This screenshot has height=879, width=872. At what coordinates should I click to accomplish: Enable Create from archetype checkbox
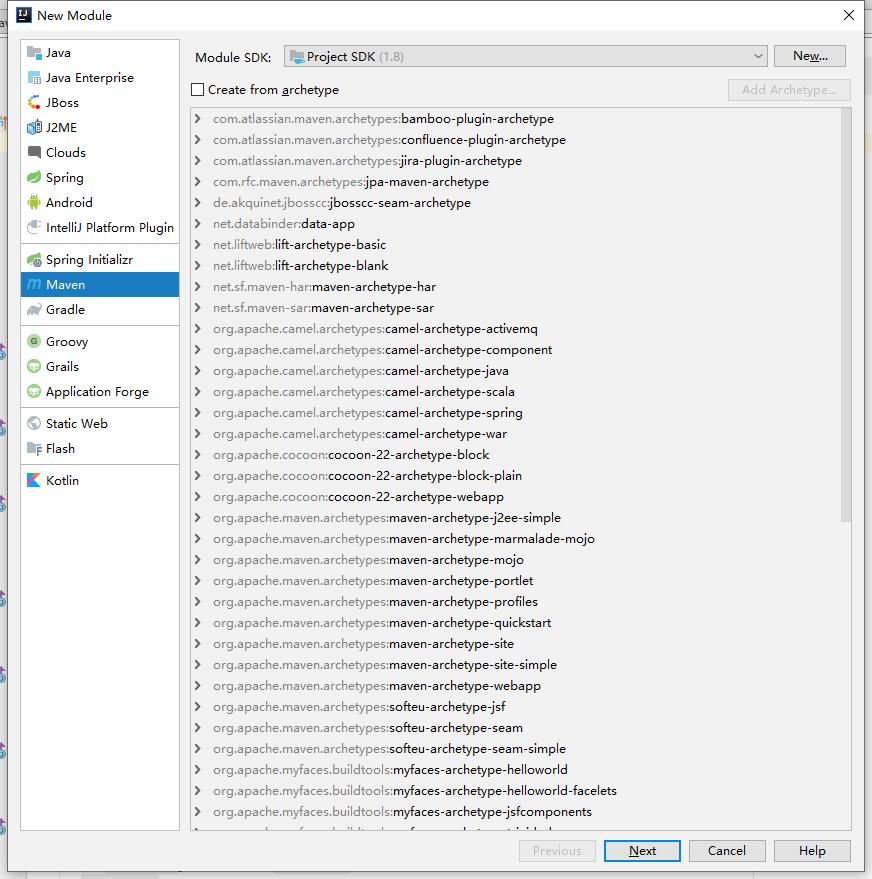click(x=198, y=90)
